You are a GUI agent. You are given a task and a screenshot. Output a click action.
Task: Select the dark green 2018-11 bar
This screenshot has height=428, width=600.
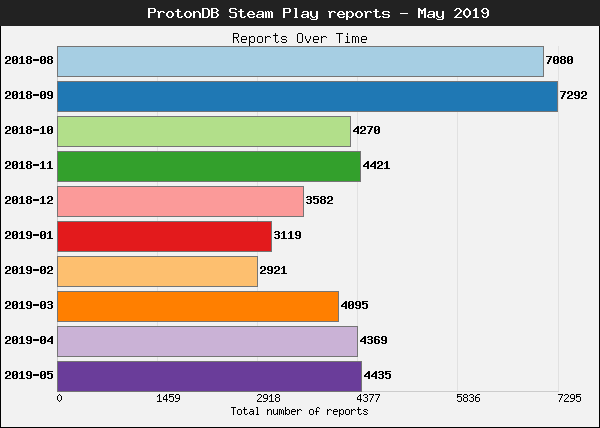(209, 166)
